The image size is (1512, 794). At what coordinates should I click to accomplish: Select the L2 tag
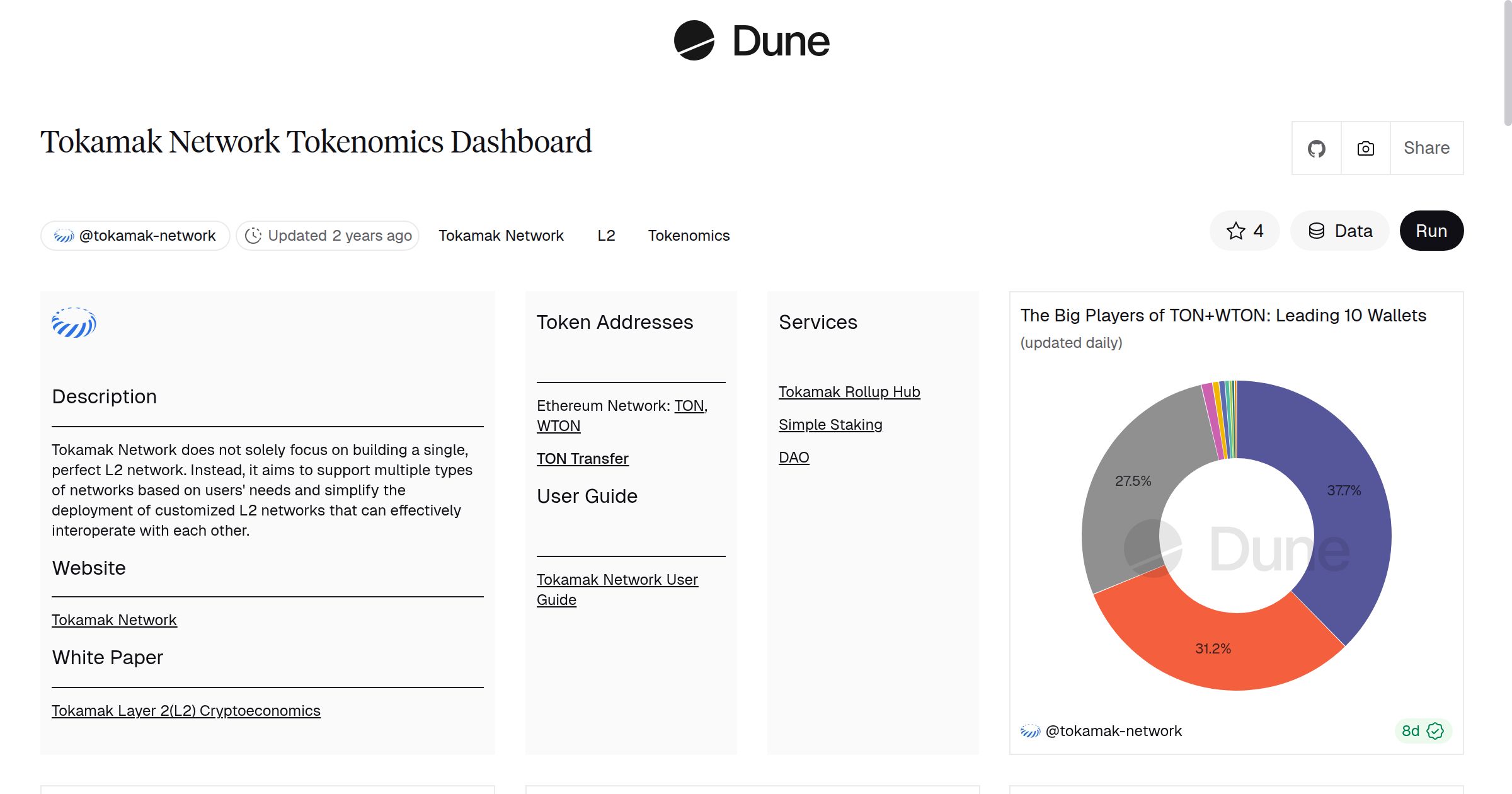click(x=607, y=235)
